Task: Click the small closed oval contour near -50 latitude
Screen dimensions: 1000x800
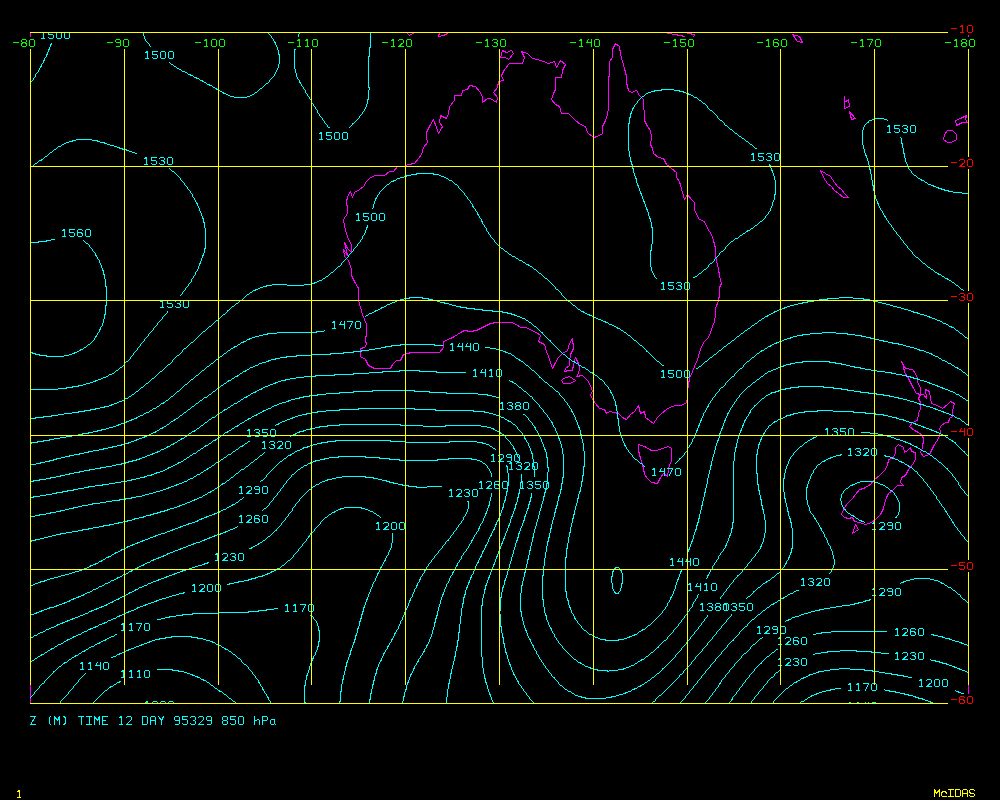Action: click(x=616, y=579)
